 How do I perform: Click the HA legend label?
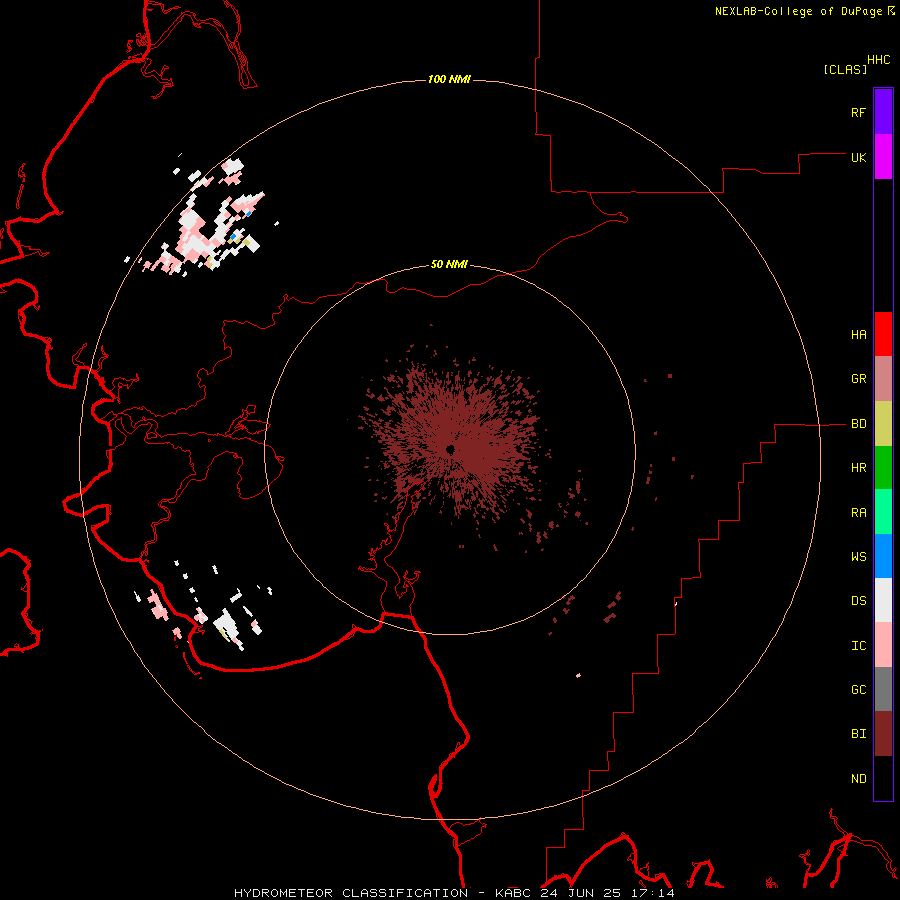858,335
